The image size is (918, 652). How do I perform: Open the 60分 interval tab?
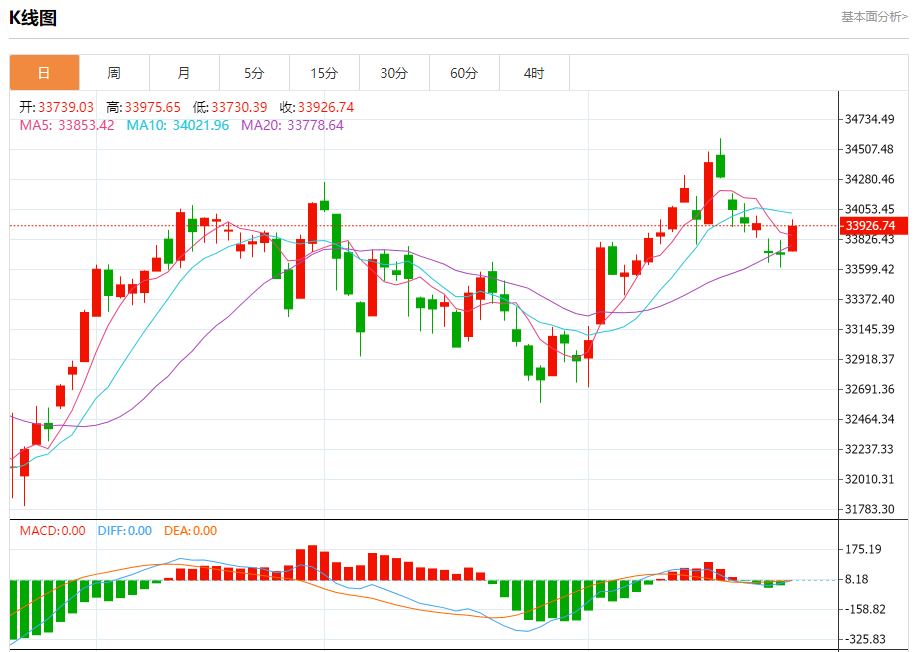pos(464,73)
